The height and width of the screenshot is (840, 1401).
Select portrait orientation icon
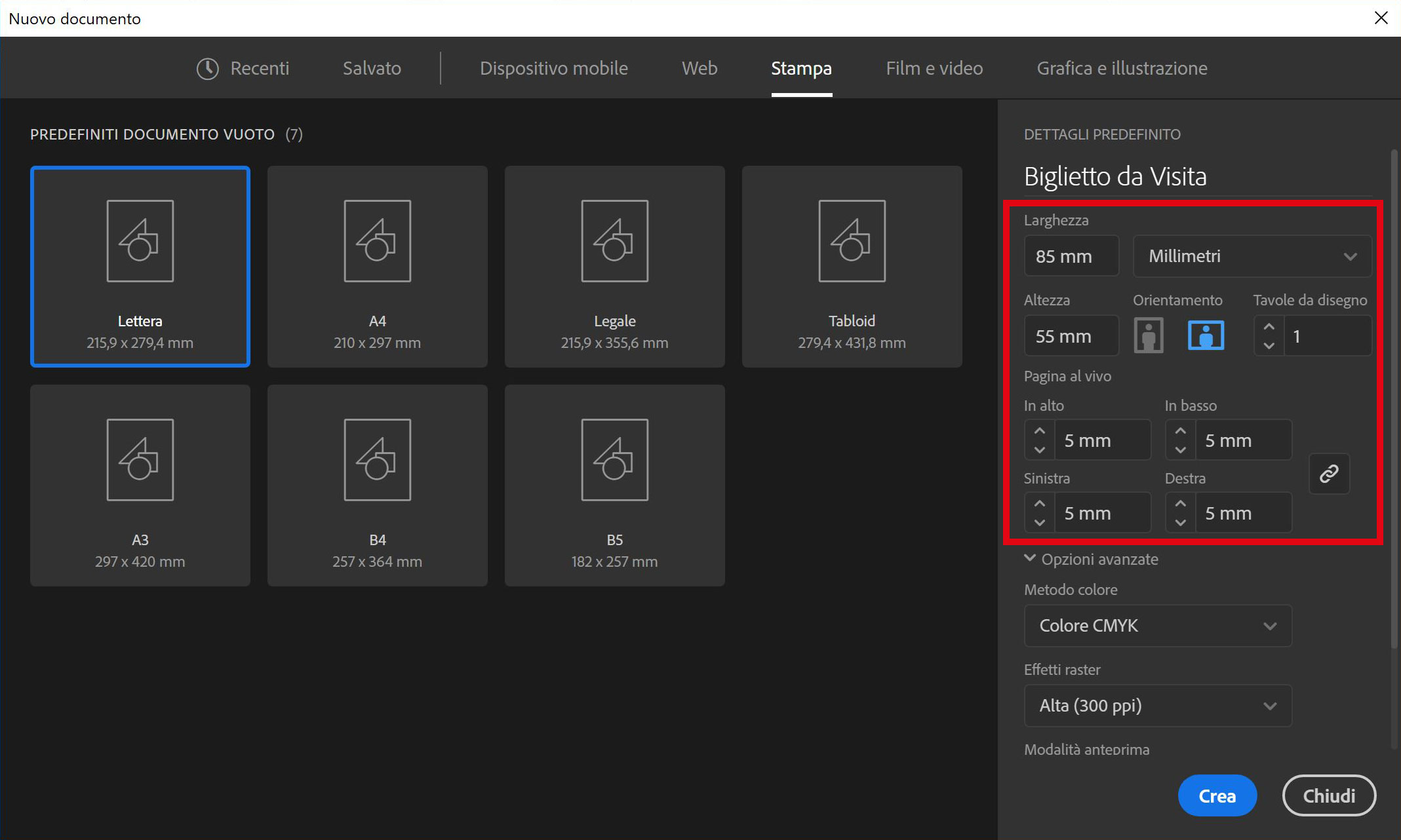pyautogui.click(x=1148, y=335)
